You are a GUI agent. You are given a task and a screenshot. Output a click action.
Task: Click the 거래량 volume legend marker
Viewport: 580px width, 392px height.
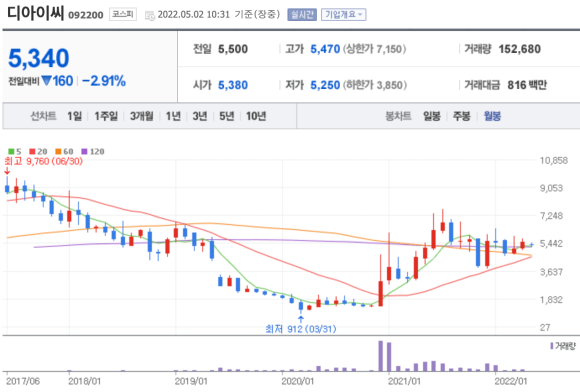[x=552, y=346]
